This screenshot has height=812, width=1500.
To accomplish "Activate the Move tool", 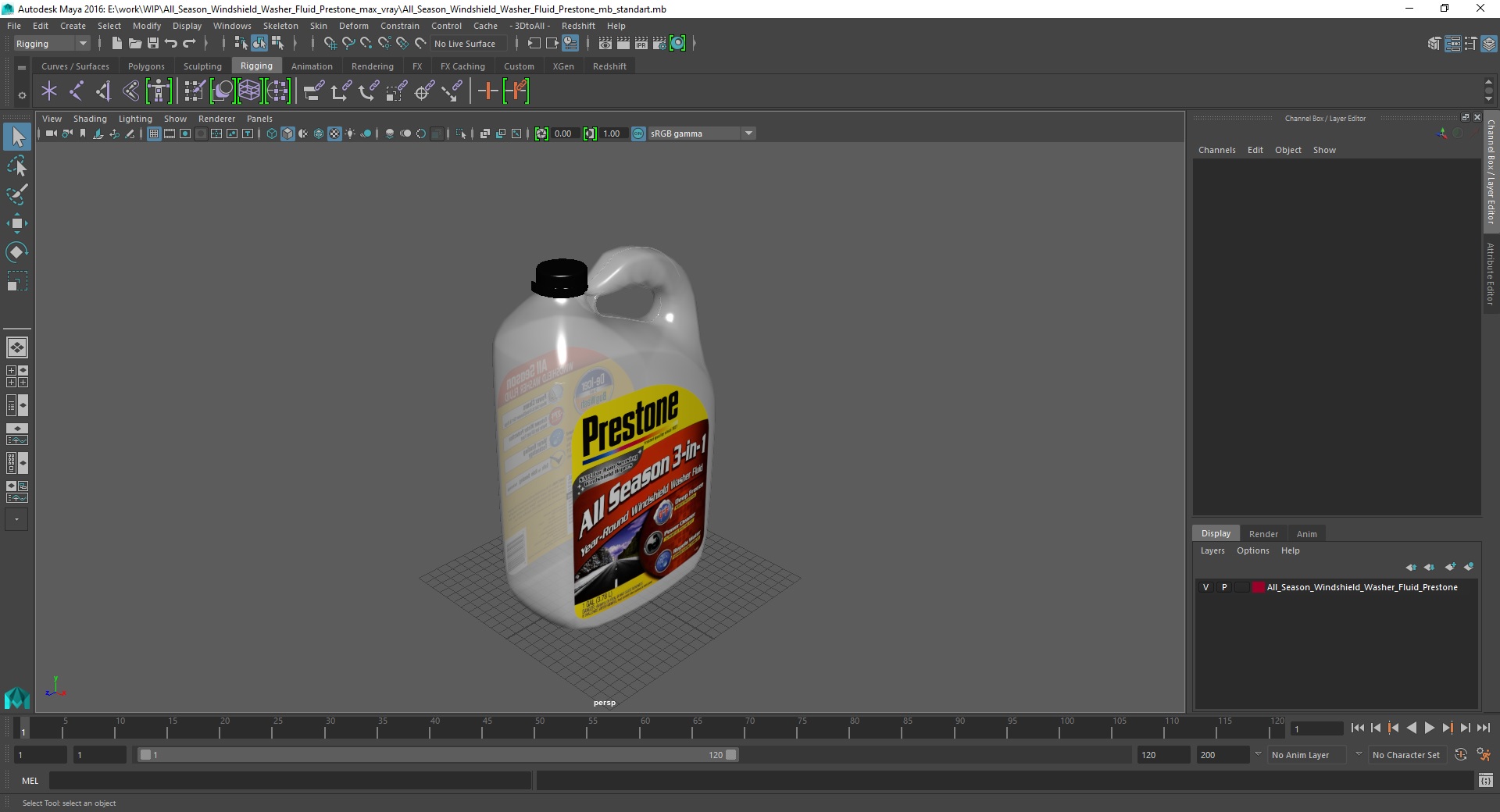I will (x=17, y=223).
